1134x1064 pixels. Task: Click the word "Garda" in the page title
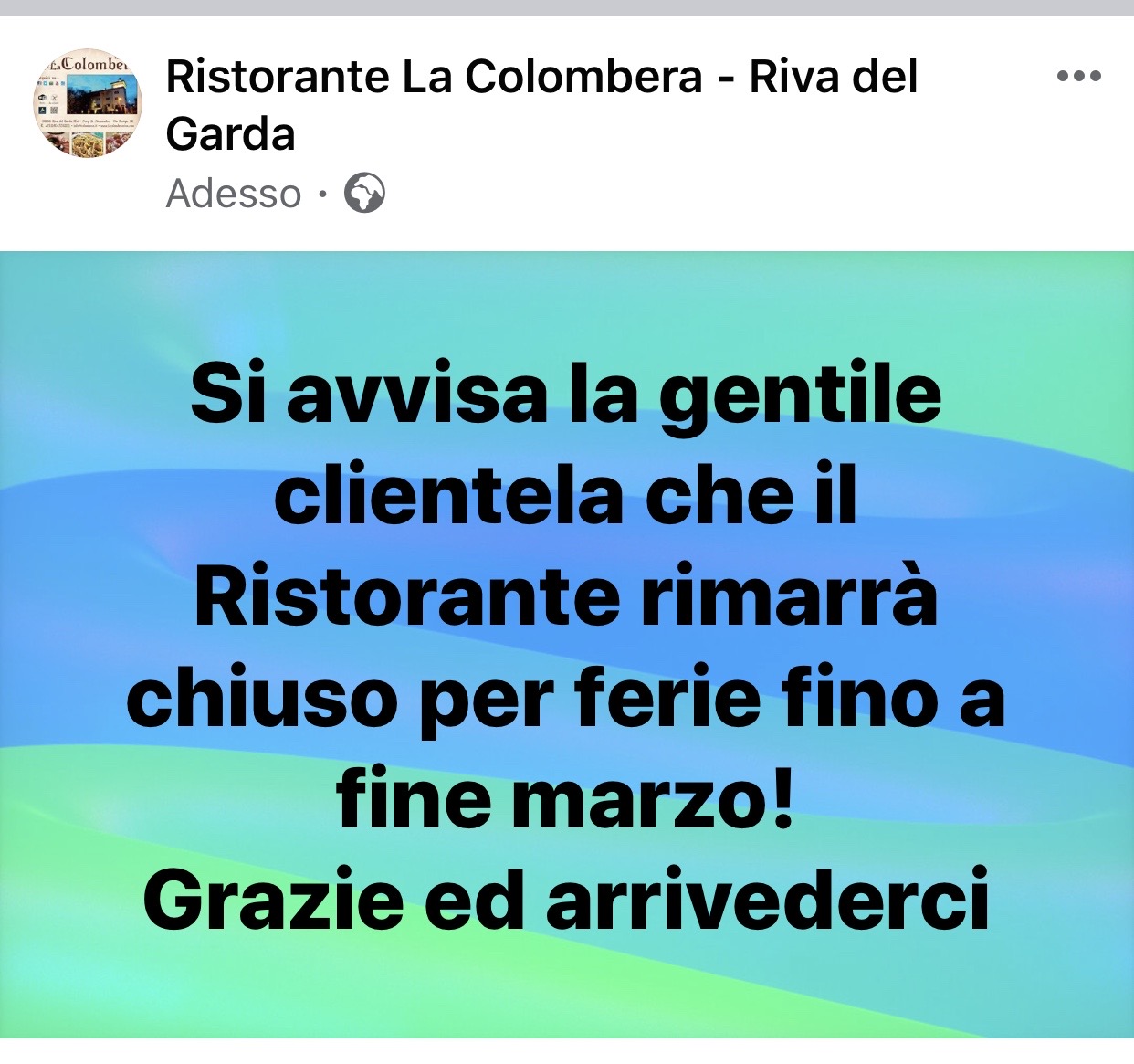(231, 133)
